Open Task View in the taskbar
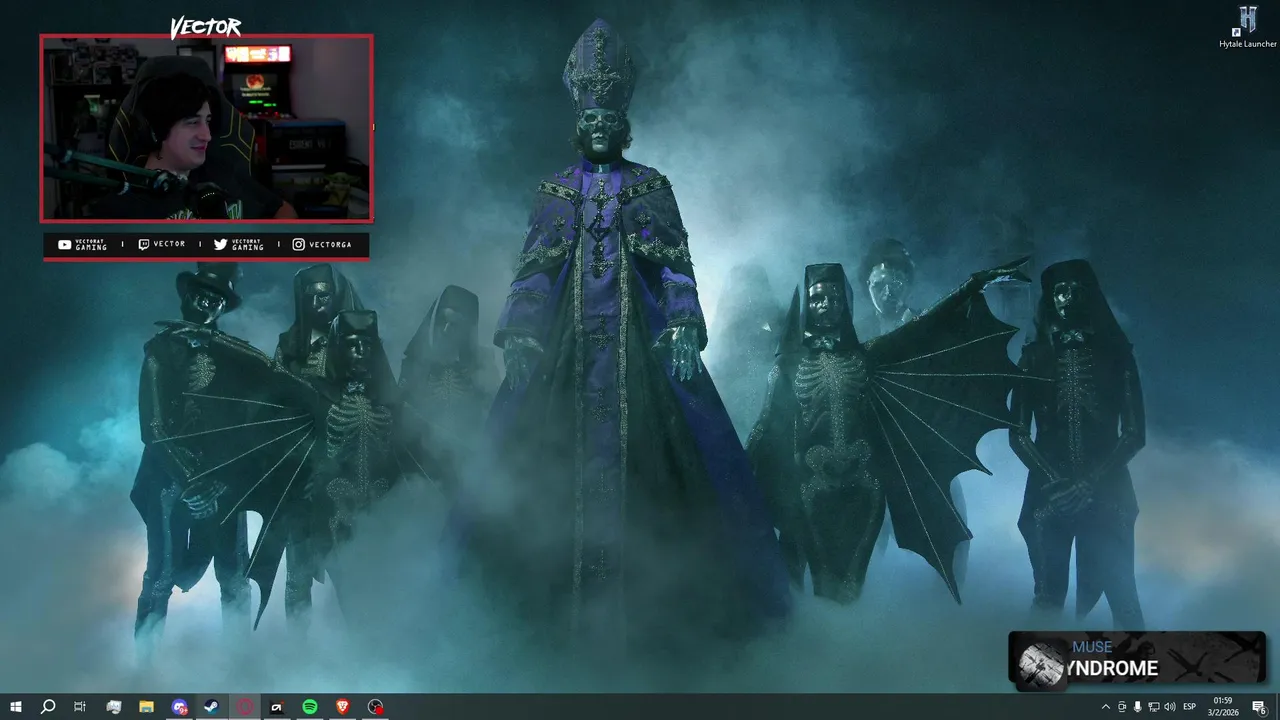1280x720 pixels. (x=80, y=707)
